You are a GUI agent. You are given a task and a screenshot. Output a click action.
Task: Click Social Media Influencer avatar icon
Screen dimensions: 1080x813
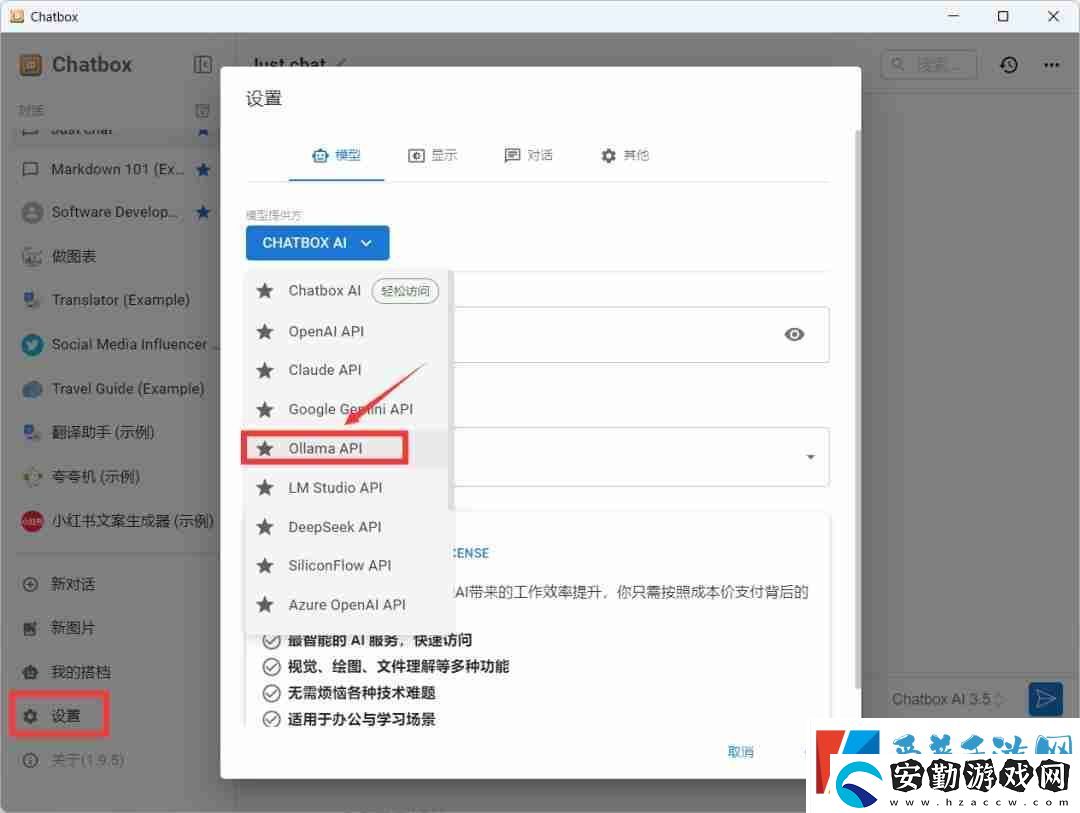pyautogui.click(x=32, y=344)
